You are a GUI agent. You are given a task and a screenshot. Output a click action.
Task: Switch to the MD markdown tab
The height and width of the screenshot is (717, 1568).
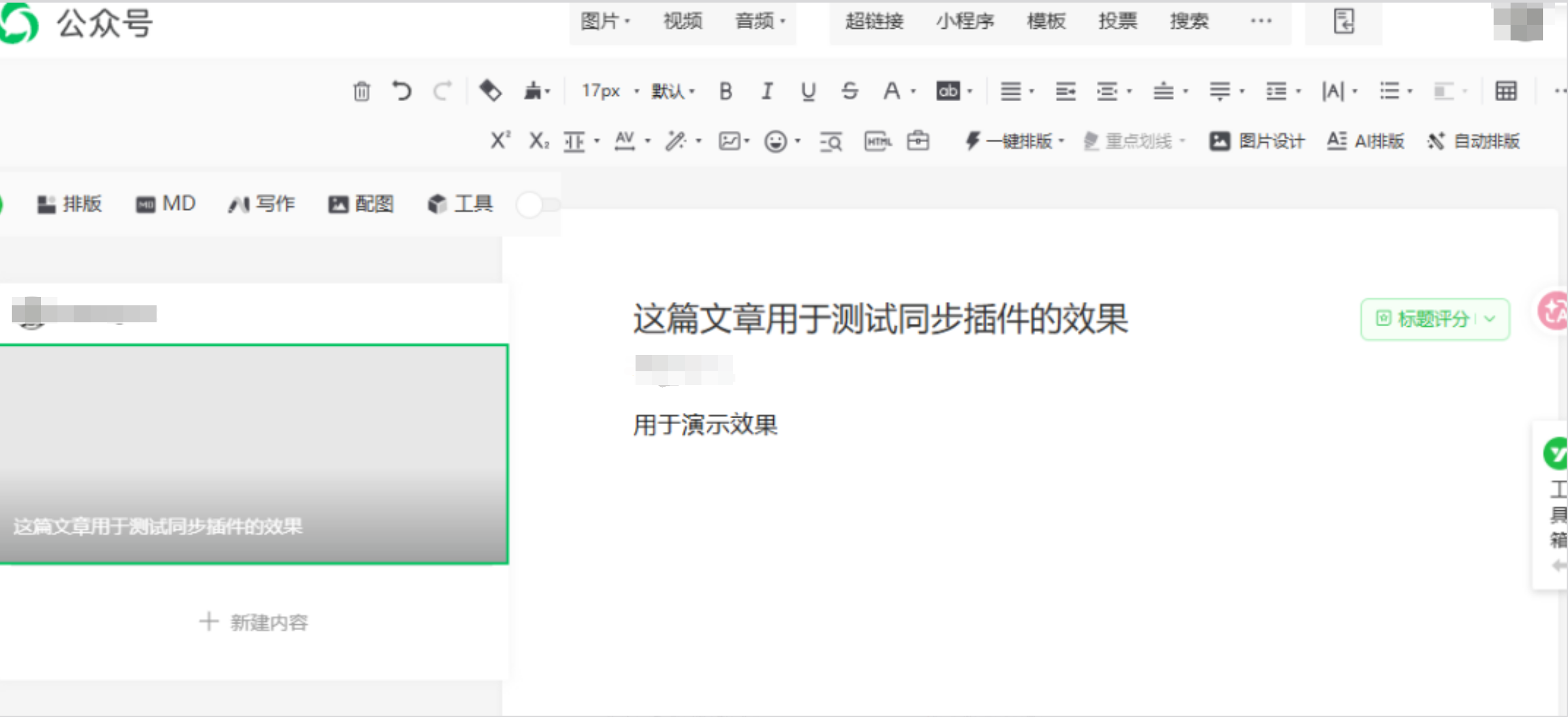[x=165, y=204]
